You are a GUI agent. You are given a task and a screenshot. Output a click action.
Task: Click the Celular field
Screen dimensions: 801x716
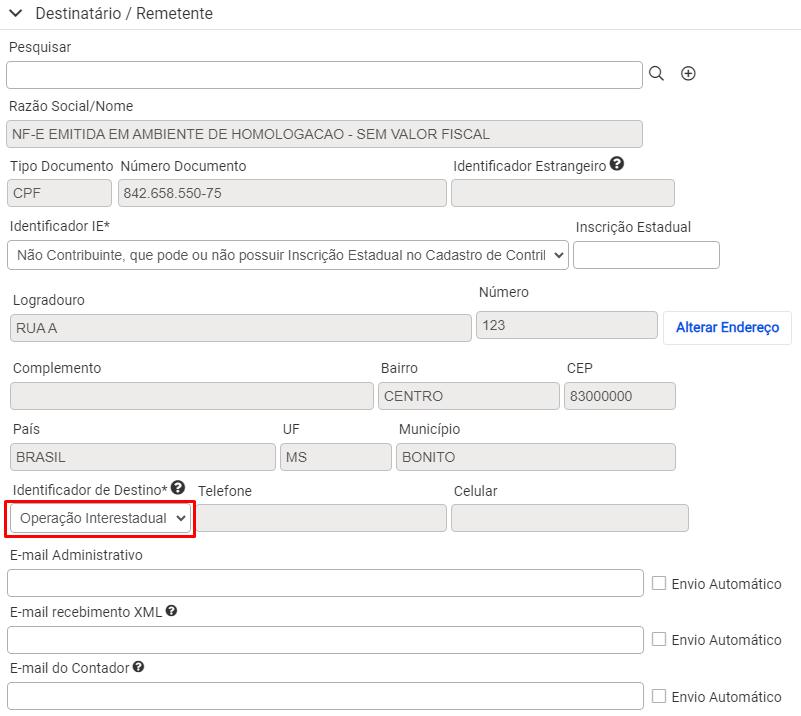click(570, 518)
